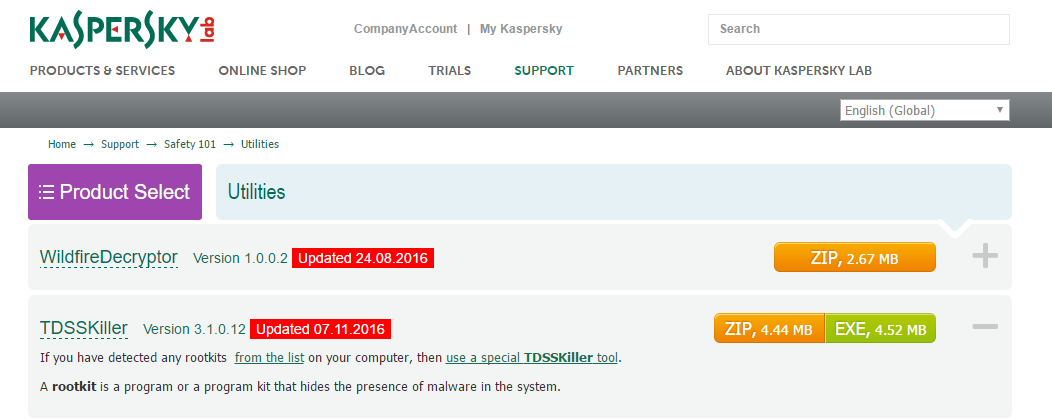The width and height of the screenshot is (1052, 419).
Task: Download TDSSKiller ZIP 4.44 MB
Action: (x=769, y=328)
